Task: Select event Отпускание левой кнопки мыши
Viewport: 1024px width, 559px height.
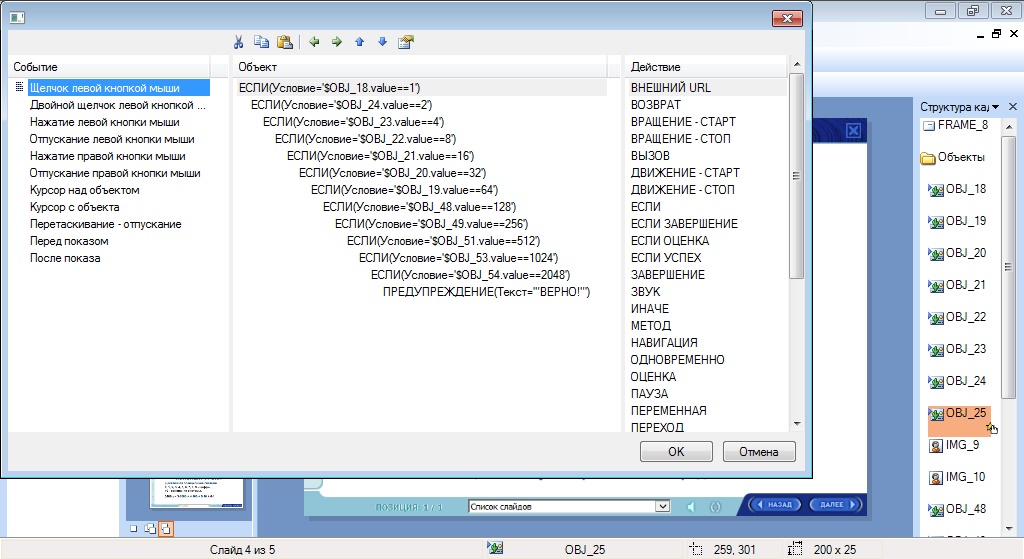Action: point(112,138)
